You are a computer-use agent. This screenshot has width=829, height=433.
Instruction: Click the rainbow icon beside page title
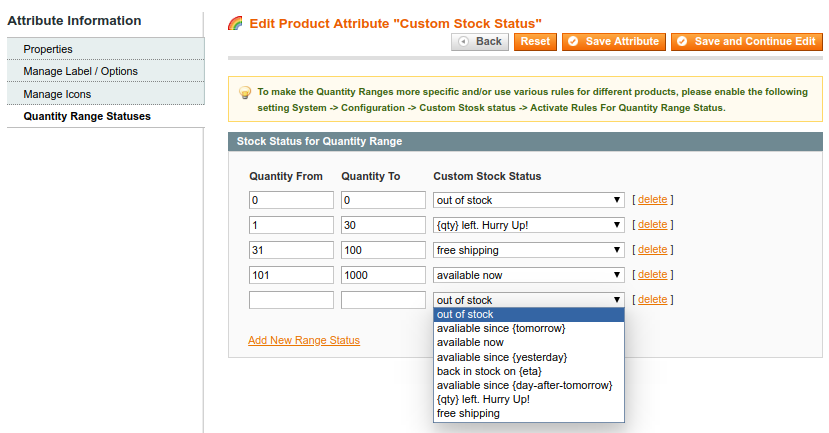[x=235, y=22]
